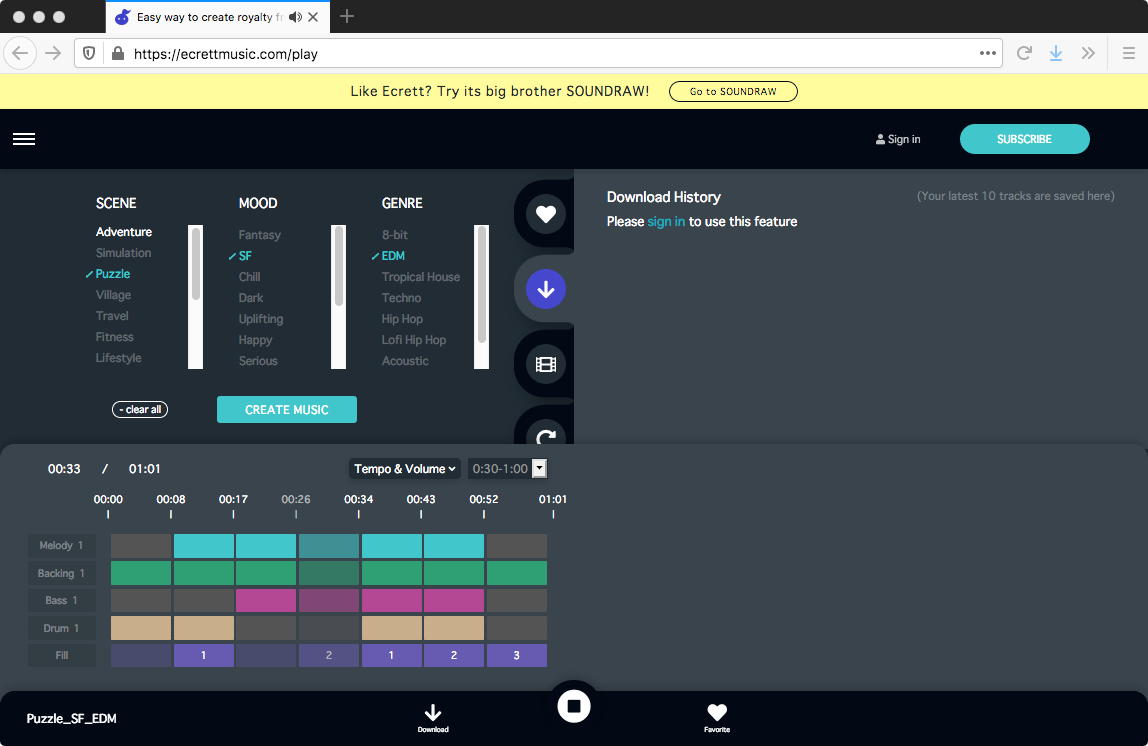Open the hamburger navigation menu
The image size is (1148, 746).
24,139
